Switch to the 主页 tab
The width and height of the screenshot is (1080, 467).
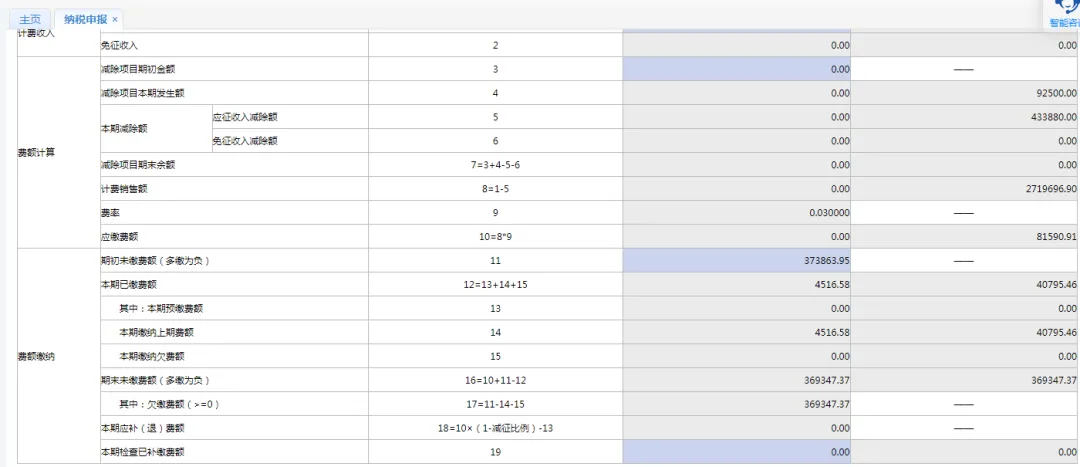click(30, 19)
